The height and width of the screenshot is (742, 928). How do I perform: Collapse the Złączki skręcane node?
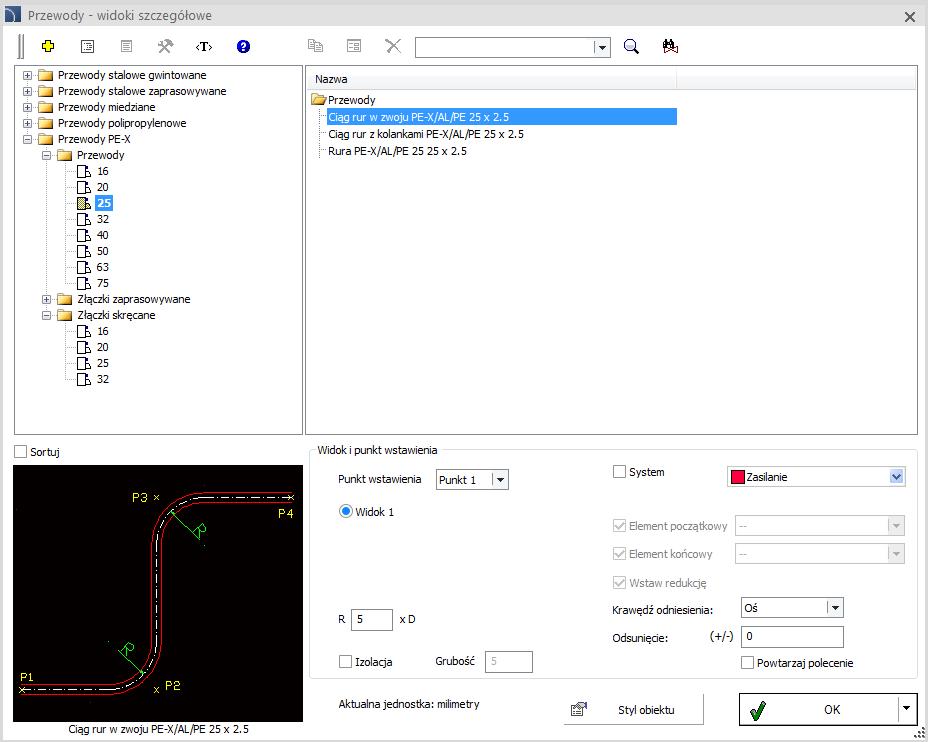[x=46, y=315]
